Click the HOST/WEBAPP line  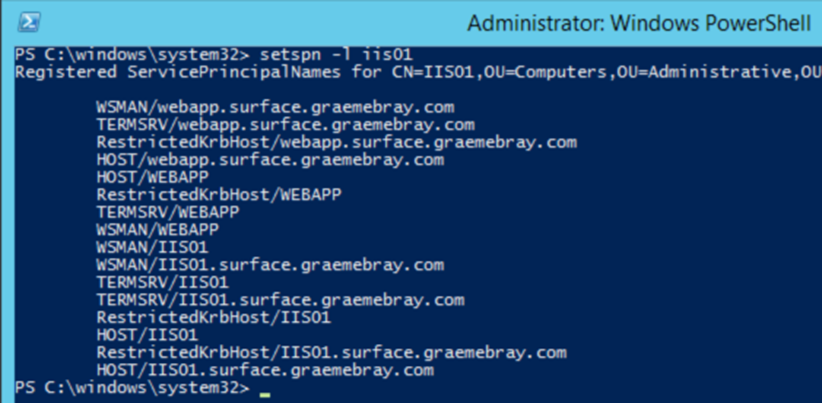tap(153, 177)
